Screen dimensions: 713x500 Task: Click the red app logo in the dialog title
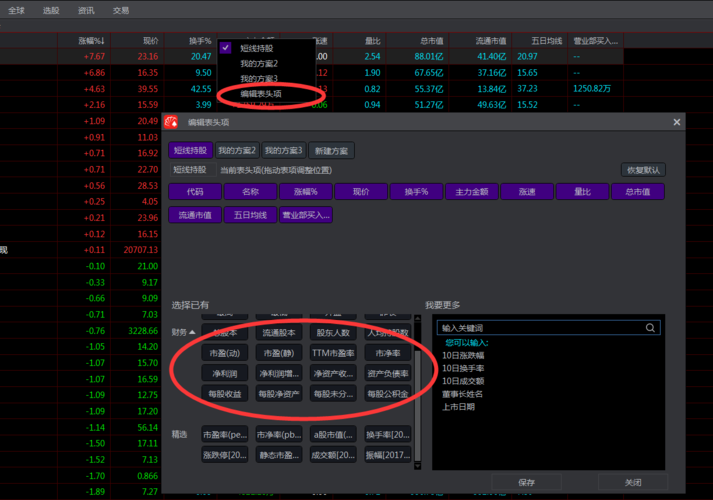[171, 122]
